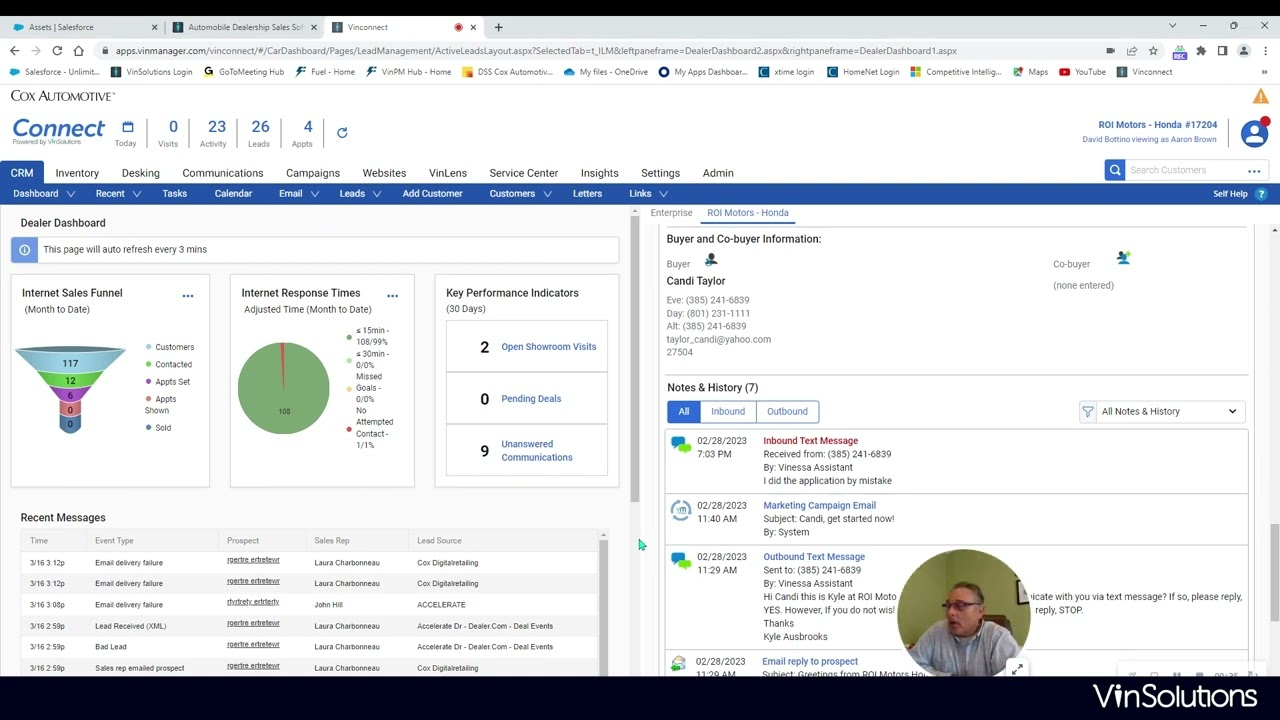The image size is (1280, 720).
Task: Open search options ellipsis in search box
Action: (1254, 171)
